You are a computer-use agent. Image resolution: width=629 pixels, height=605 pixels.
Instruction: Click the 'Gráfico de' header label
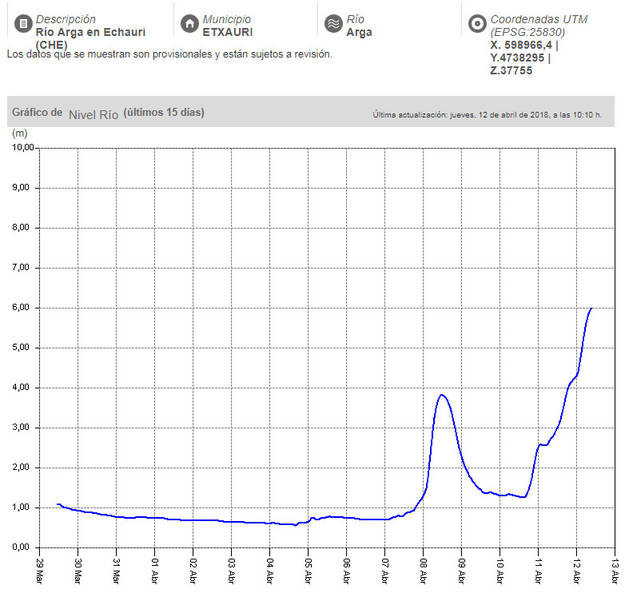[x=36, y=113]
